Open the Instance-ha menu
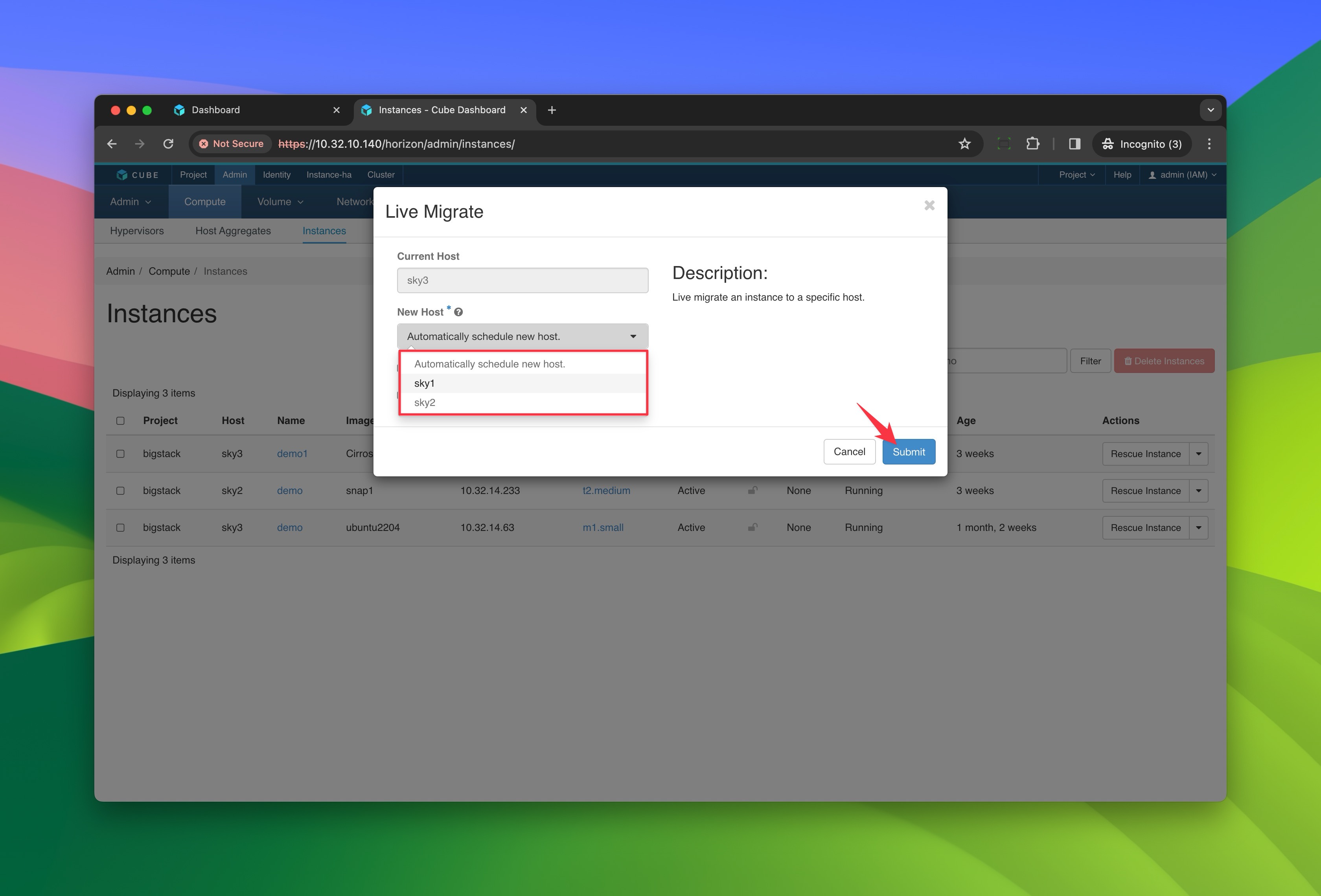Viewport: 1321px width, 896px height. [x=329, y=175]
